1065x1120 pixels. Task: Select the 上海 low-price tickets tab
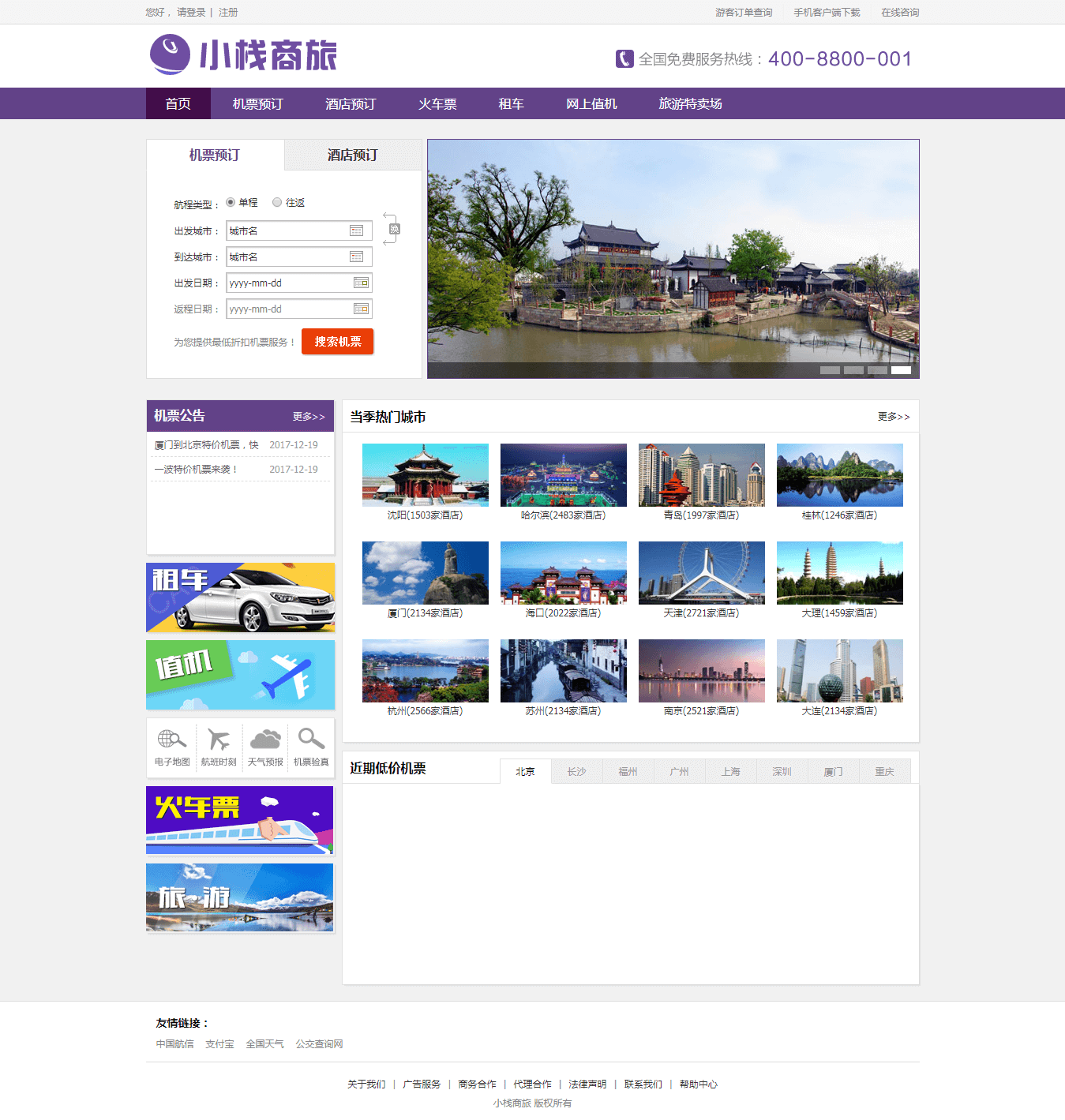(x=730, y=771)
